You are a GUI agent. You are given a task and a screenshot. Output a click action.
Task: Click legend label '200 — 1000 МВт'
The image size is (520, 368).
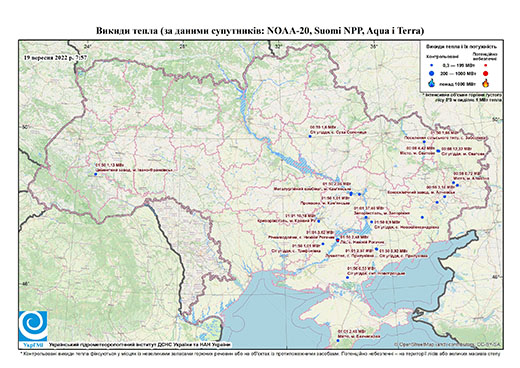tap(459, 73)
